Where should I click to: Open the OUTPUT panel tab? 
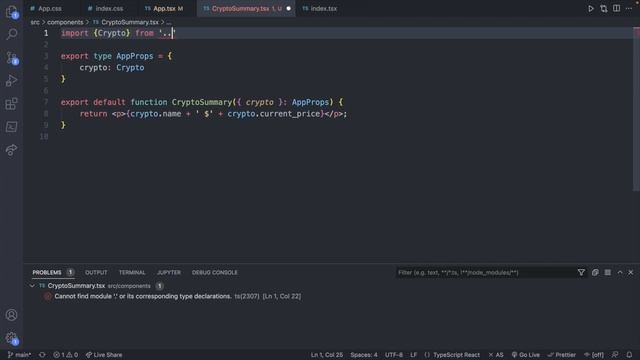(x=96, y=272)
